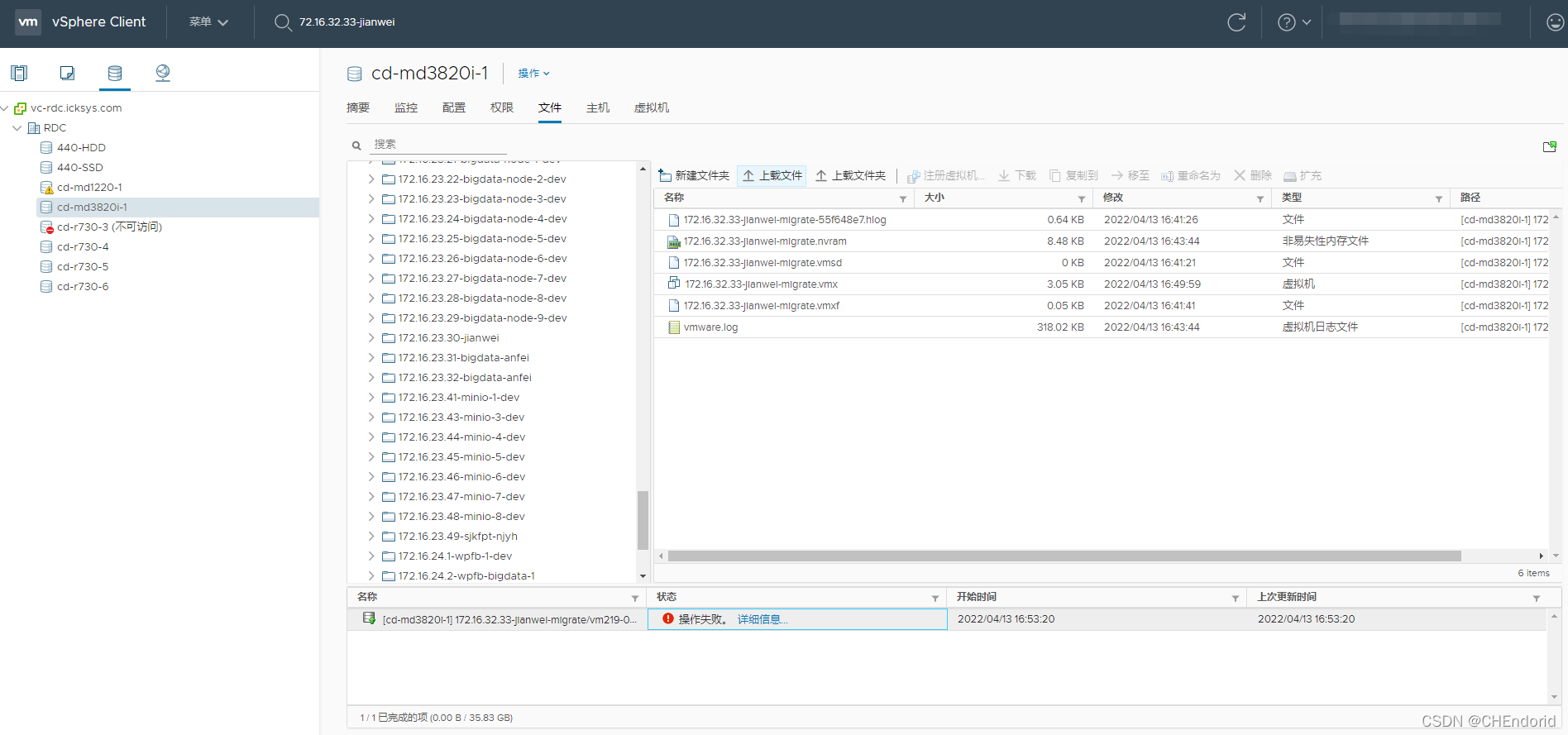Viewport: 1568px width, 735px height.
Task: Collapse the vc-rdc.icksys.com tree node
Action: (x=5, y=108)
